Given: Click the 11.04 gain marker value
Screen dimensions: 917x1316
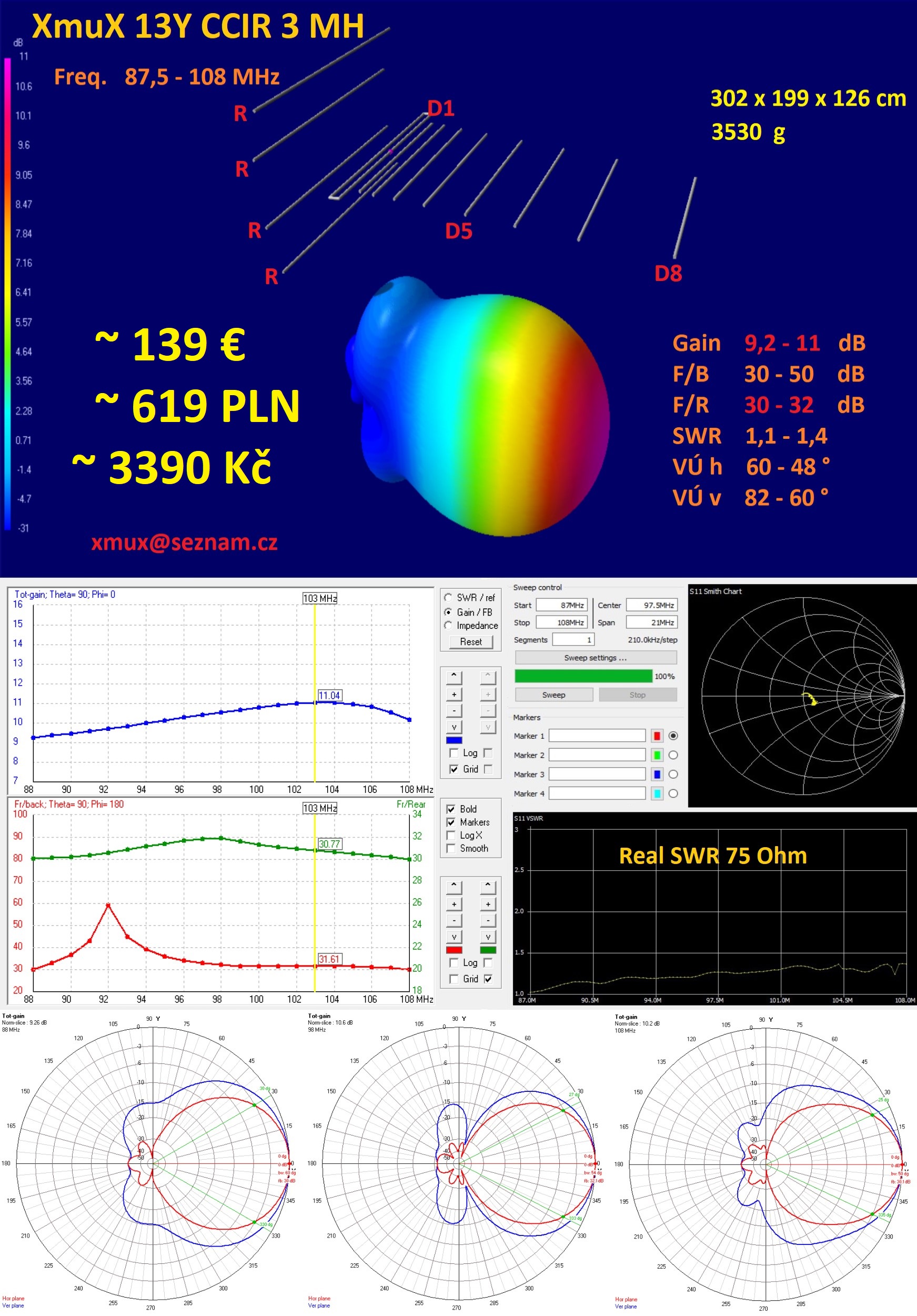Looking at the screenshot, I should [x=329, y=695].
